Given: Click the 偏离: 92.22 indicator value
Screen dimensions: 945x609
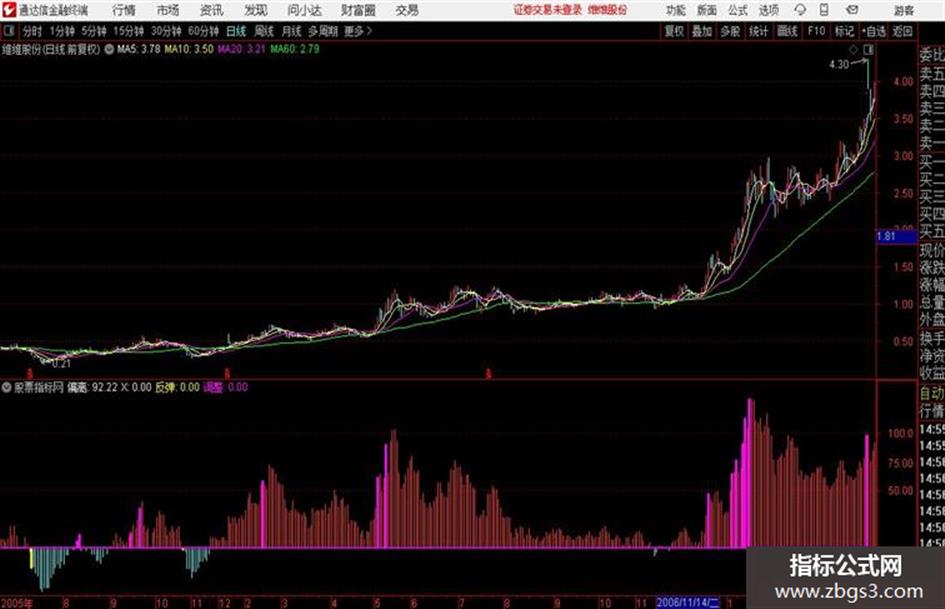Looking at the screenshot, I should [x=92, y=387].
